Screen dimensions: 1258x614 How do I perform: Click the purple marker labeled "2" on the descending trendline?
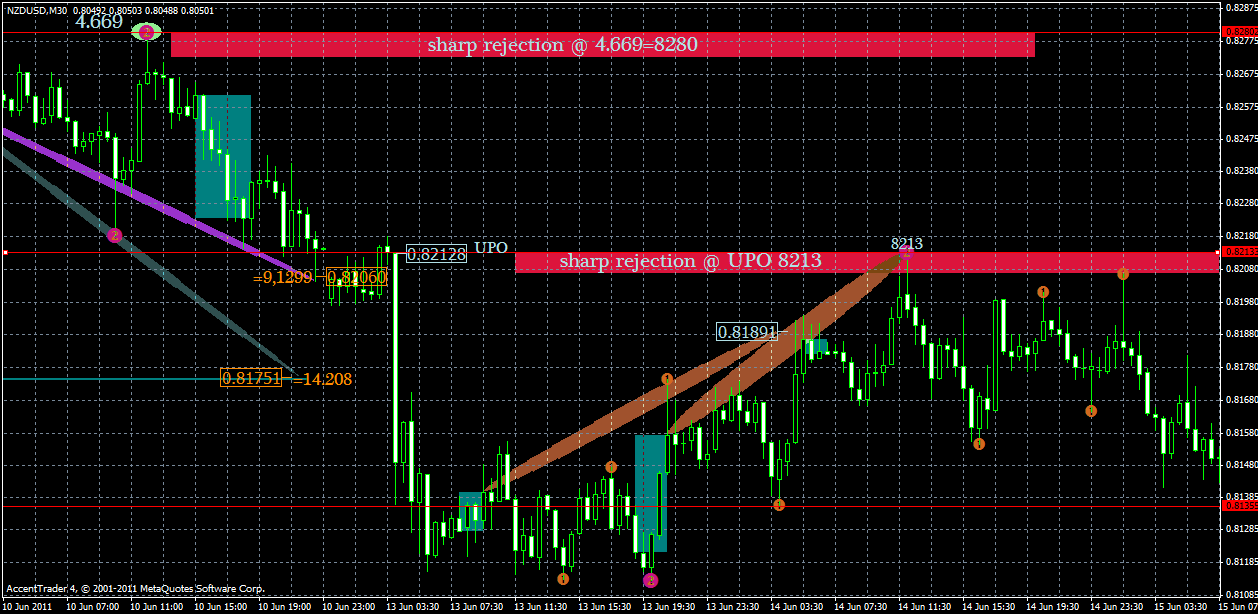coord(114,236)
